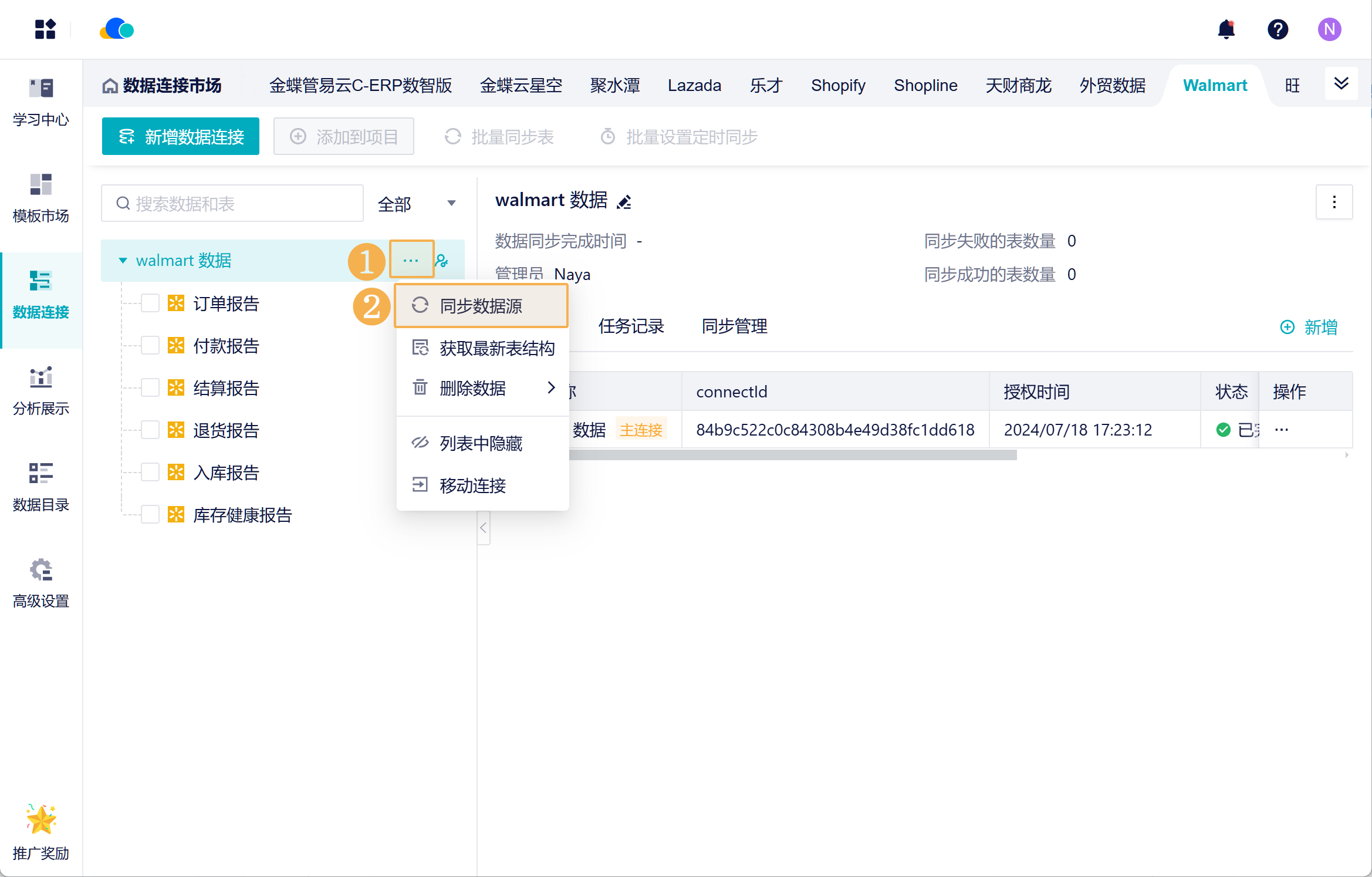The height and width of the screenshot is (877, 1372).
Task: Click the 新增数据连接 button
Action: point(181,137)
